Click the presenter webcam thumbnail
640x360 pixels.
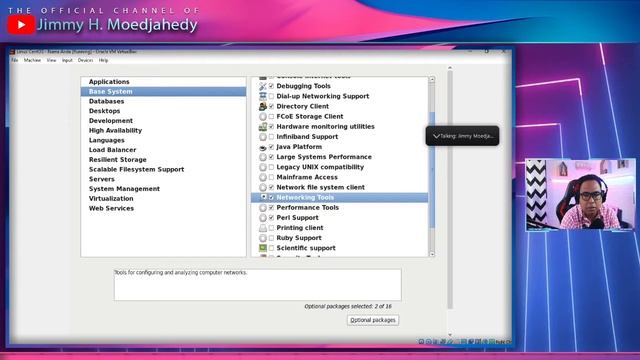[580, 195]
